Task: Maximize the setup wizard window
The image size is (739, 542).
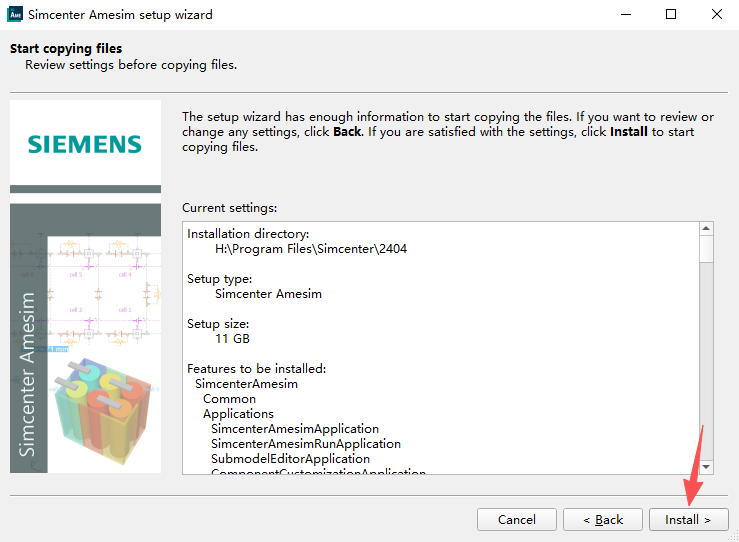Action: coord(671,14)
